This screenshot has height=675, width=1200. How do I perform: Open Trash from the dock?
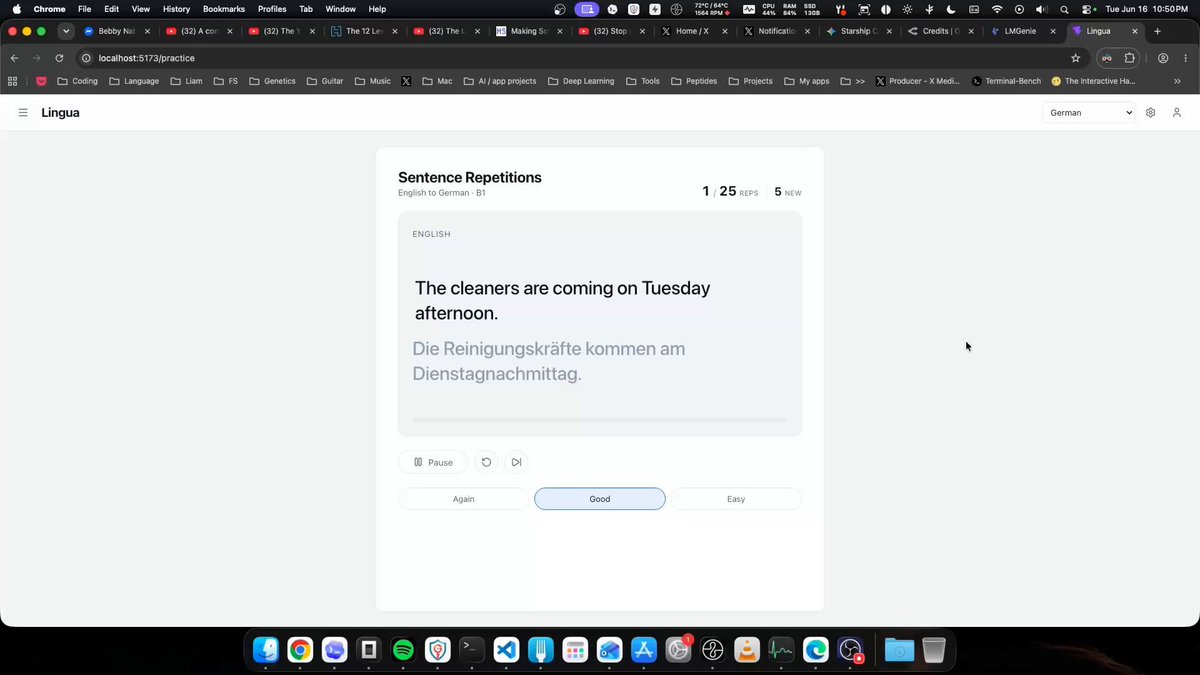point(933,650)
